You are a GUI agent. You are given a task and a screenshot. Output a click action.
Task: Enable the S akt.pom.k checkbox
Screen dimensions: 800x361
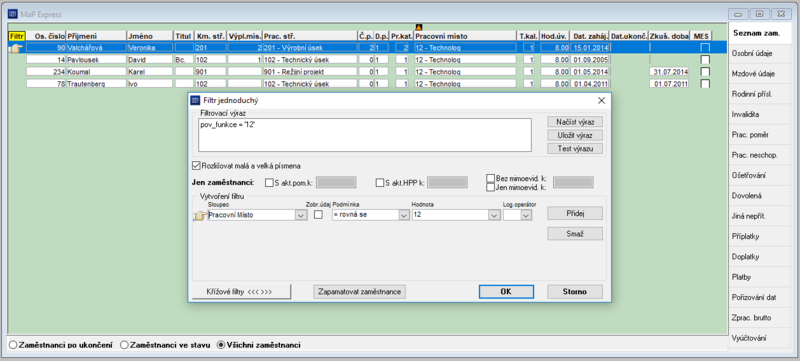(x=269, y=183)
